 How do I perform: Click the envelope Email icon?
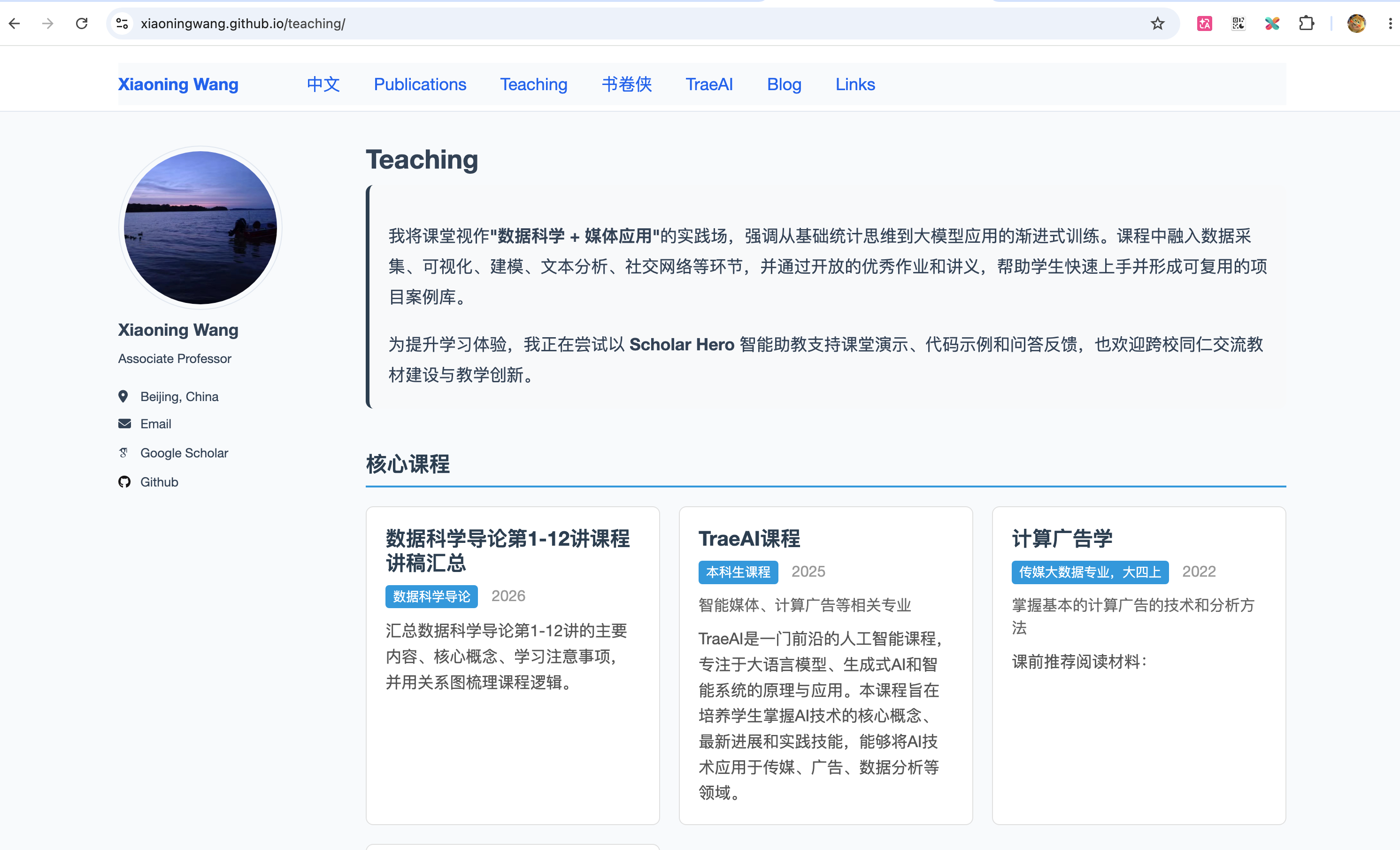pyautogui.click(x=124, y=423)
